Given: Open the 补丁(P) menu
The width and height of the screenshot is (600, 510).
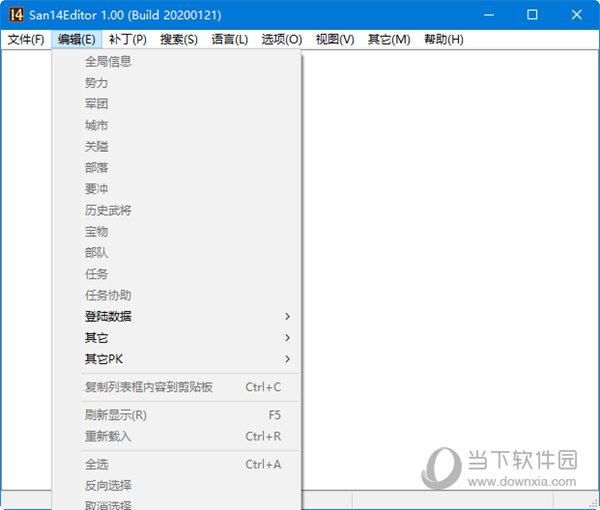Looking at the screenshot, I should [x=127, y=39].
